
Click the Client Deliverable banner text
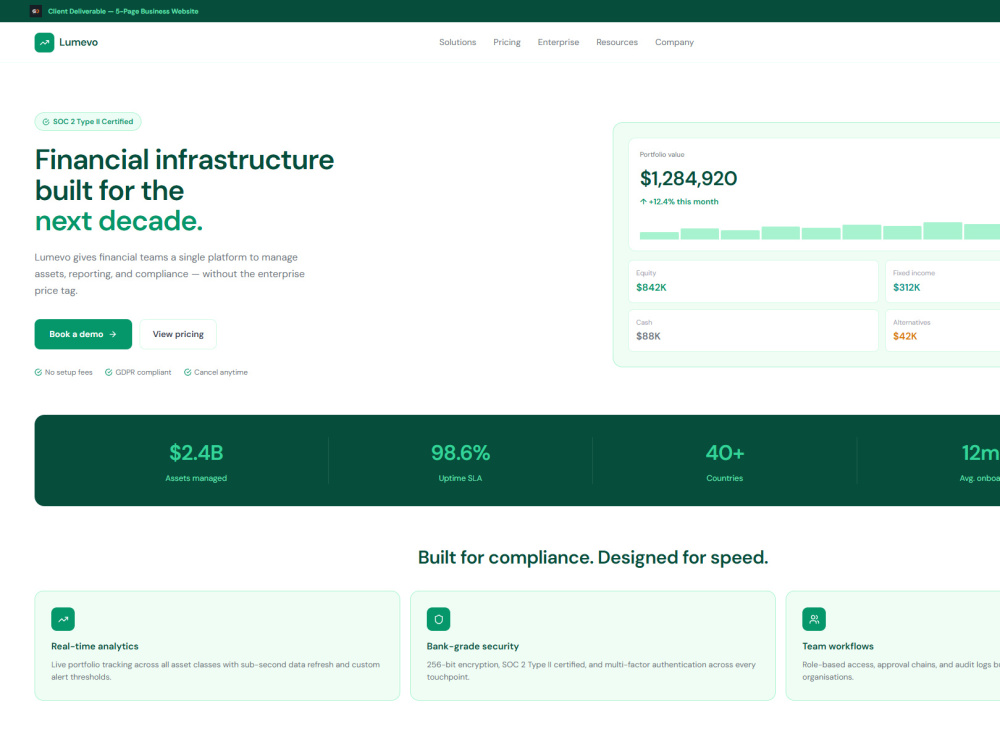click(123, 11)
